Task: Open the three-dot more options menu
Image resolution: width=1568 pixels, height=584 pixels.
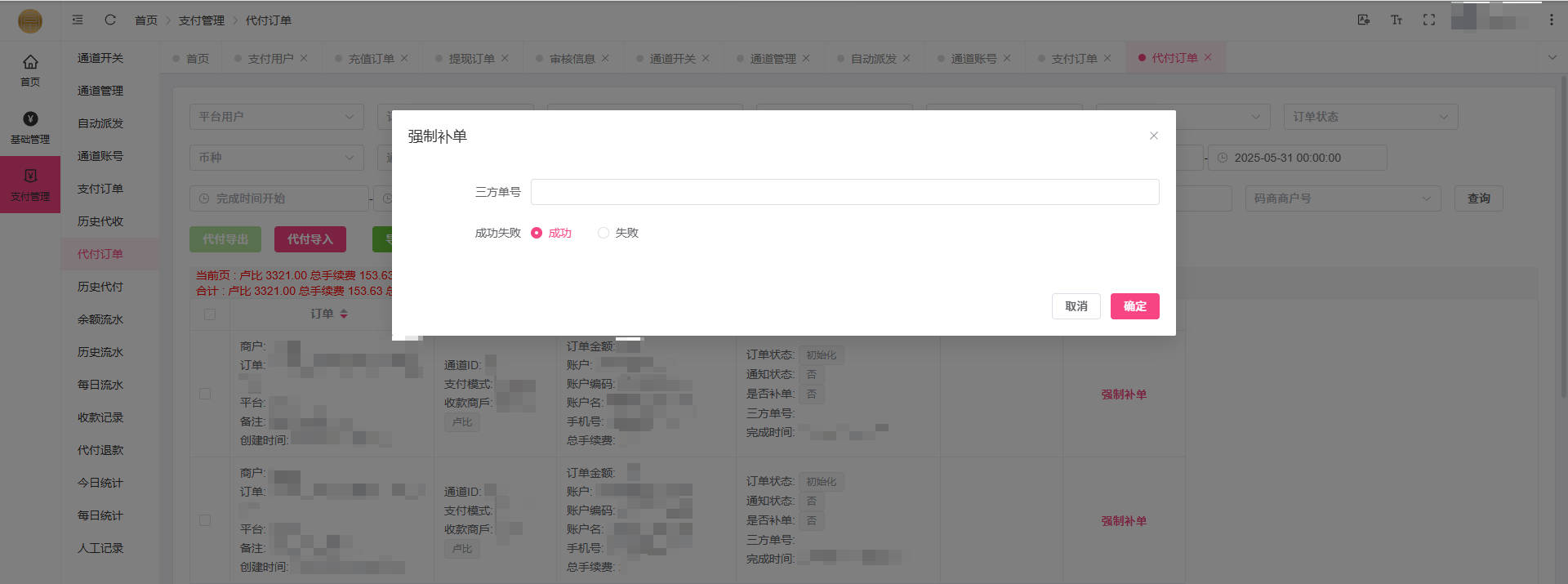Action: click(x=1551, y=20)
